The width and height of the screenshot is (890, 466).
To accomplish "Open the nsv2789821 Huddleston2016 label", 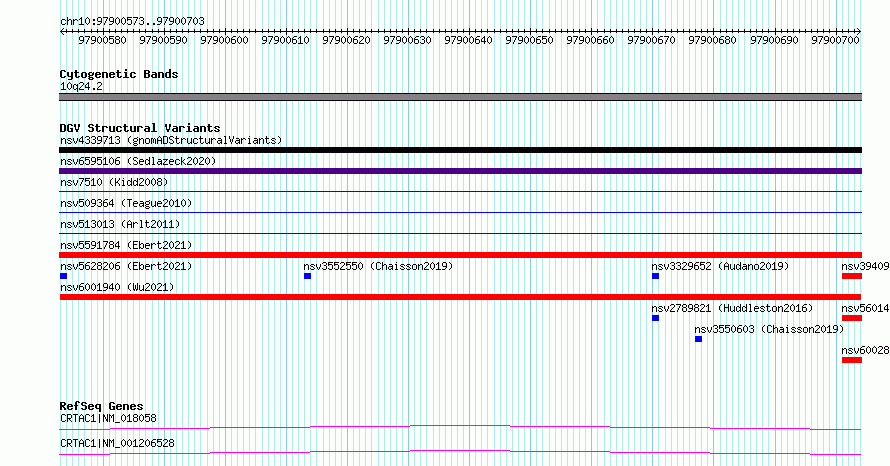I will pos(732,308).
